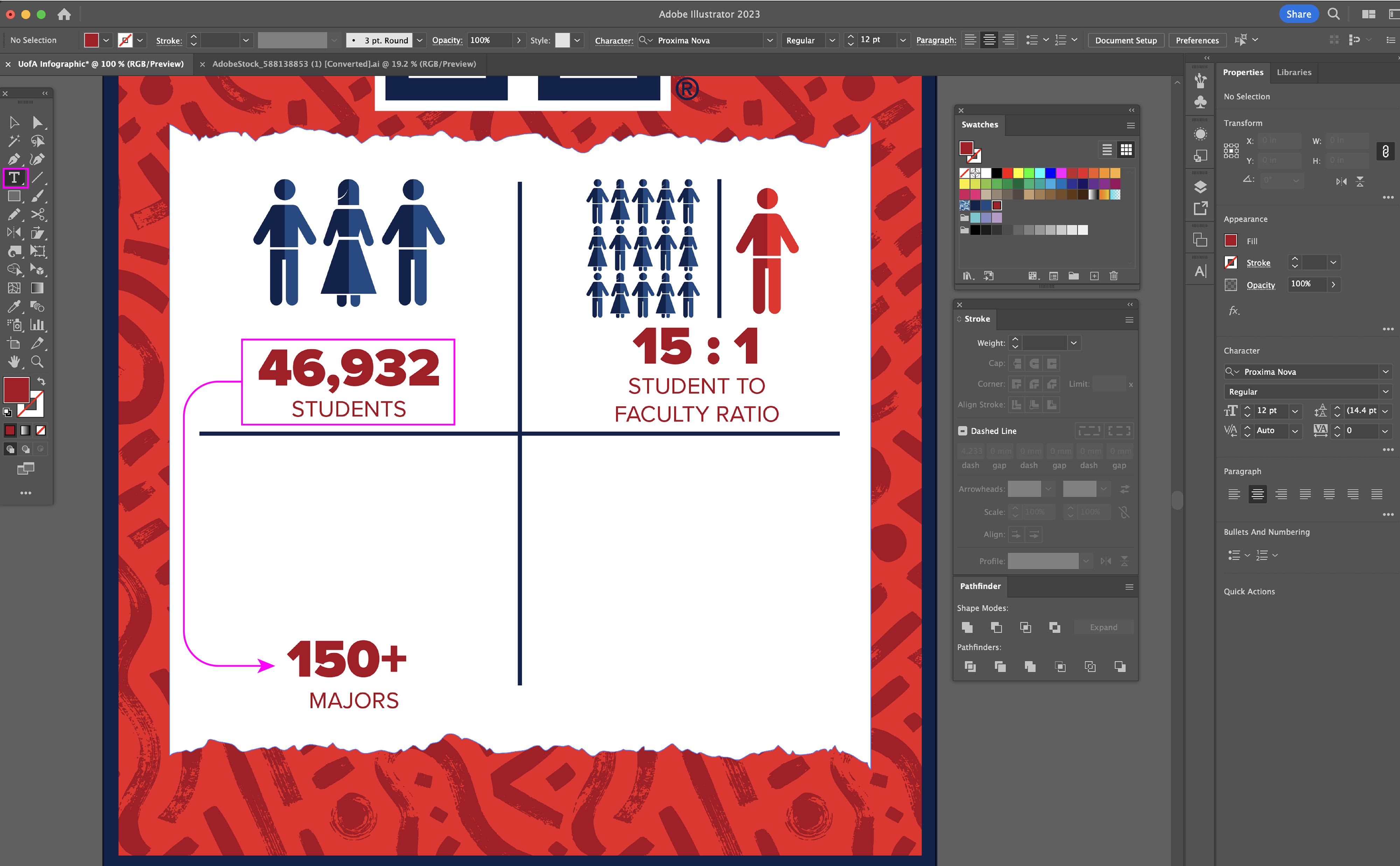
Task: Enable the Dashed Line checkbox
Action: pyautogui.click(x=962, y=431)
